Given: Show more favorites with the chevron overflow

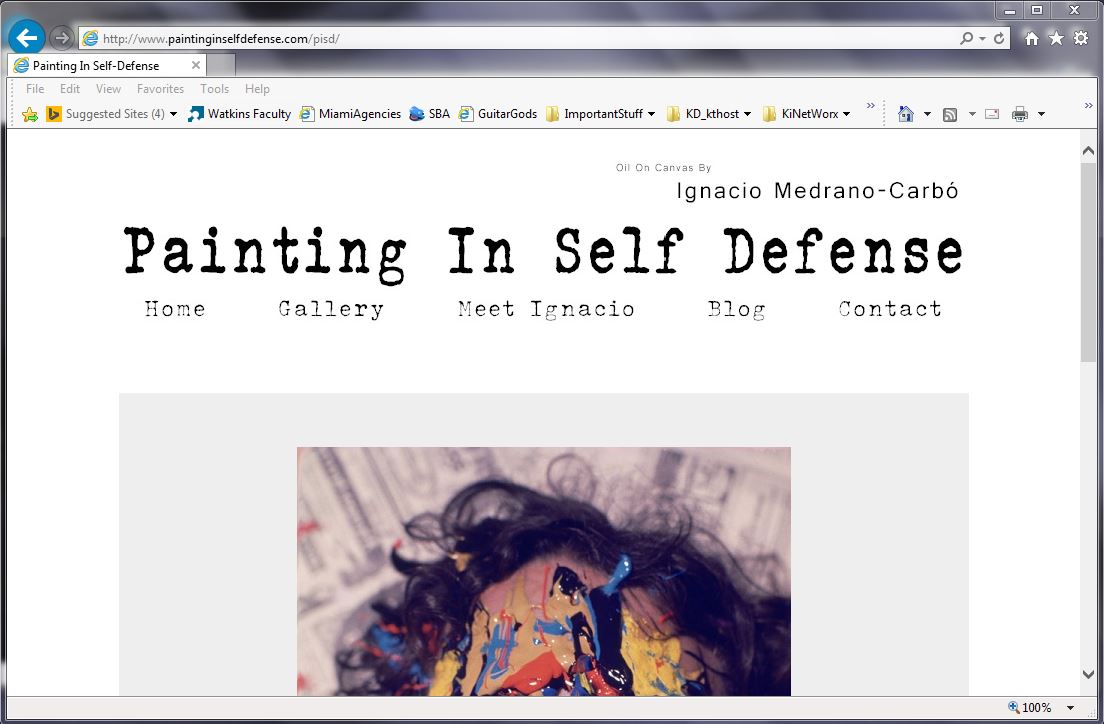Looking at the screenshot, I should [x=871, y=106].
